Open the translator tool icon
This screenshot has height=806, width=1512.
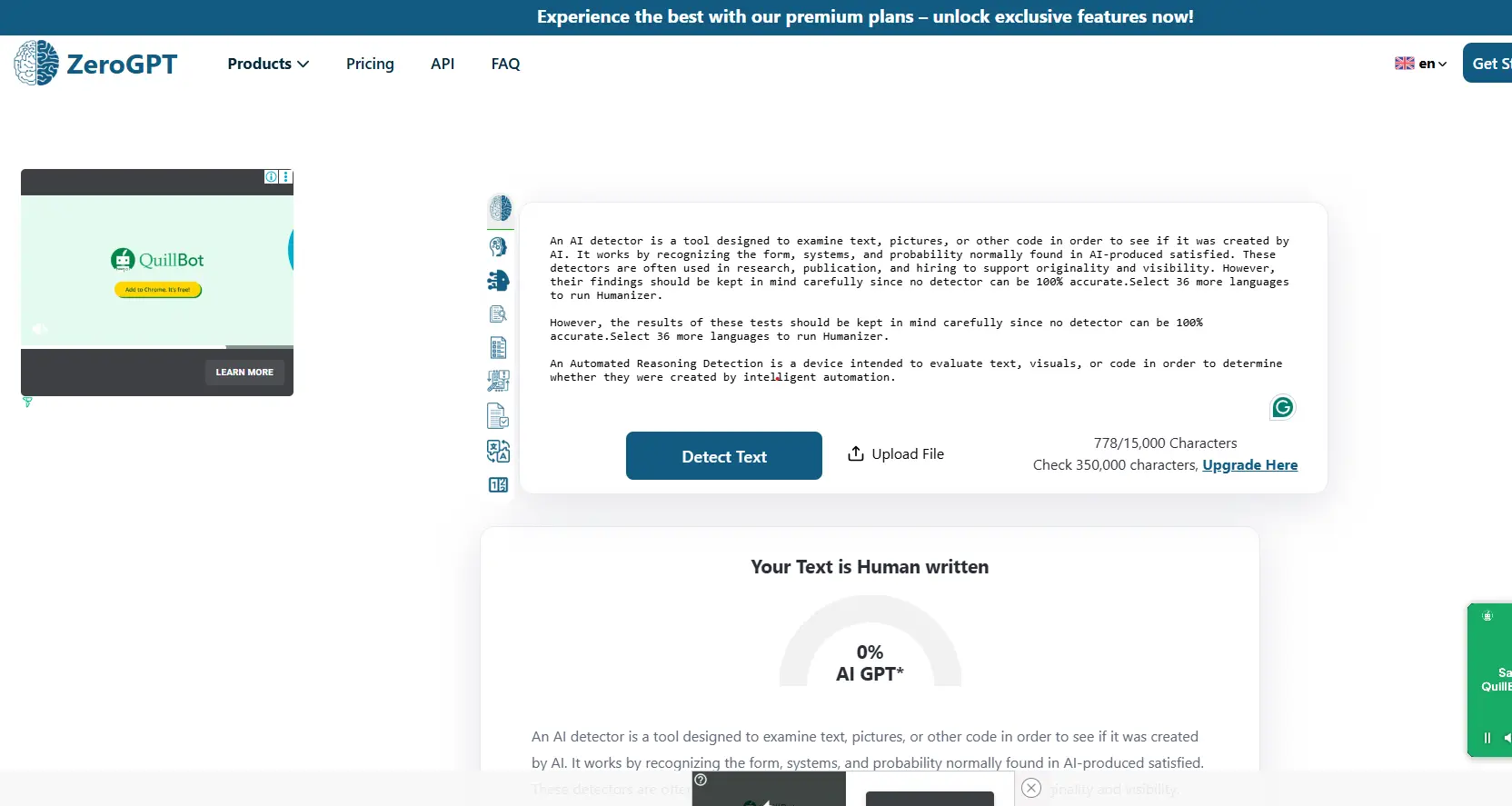[498, 452]
